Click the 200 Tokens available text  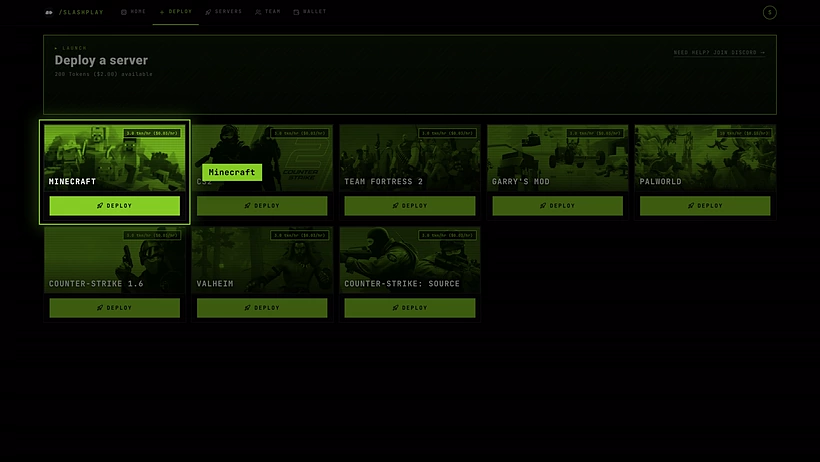(x=104, y=74)
